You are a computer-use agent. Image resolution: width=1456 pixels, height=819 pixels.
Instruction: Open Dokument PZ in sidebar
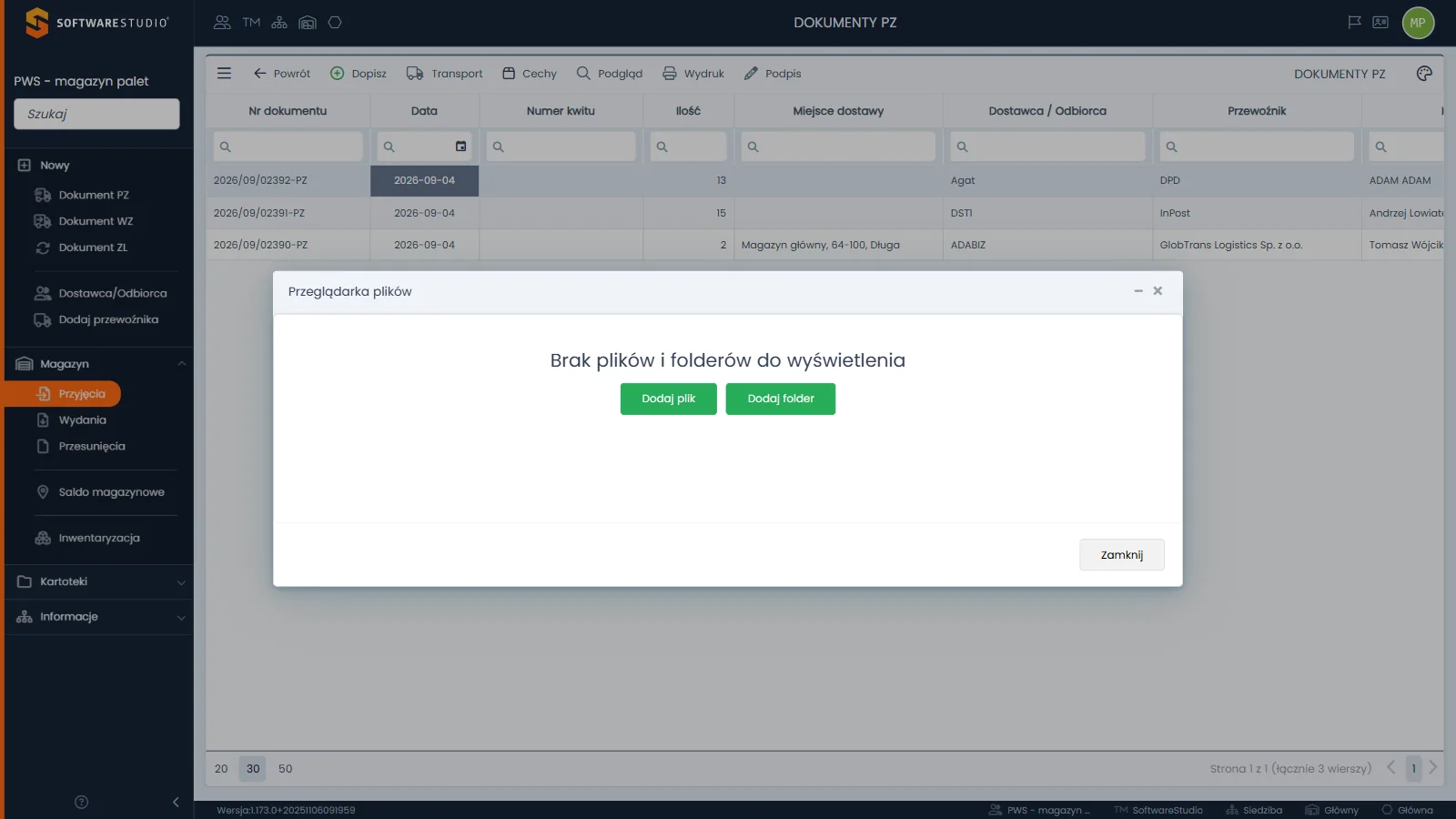point(94,195)
